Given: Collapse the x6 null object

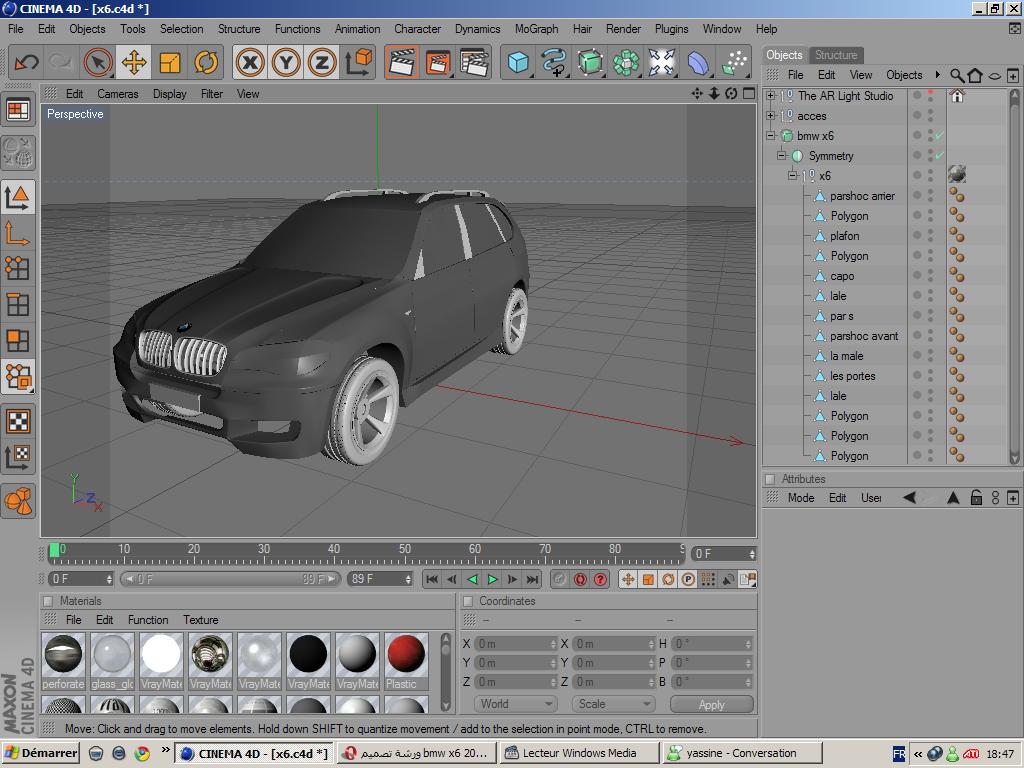Looking at the screenshot, I should 792,176.
